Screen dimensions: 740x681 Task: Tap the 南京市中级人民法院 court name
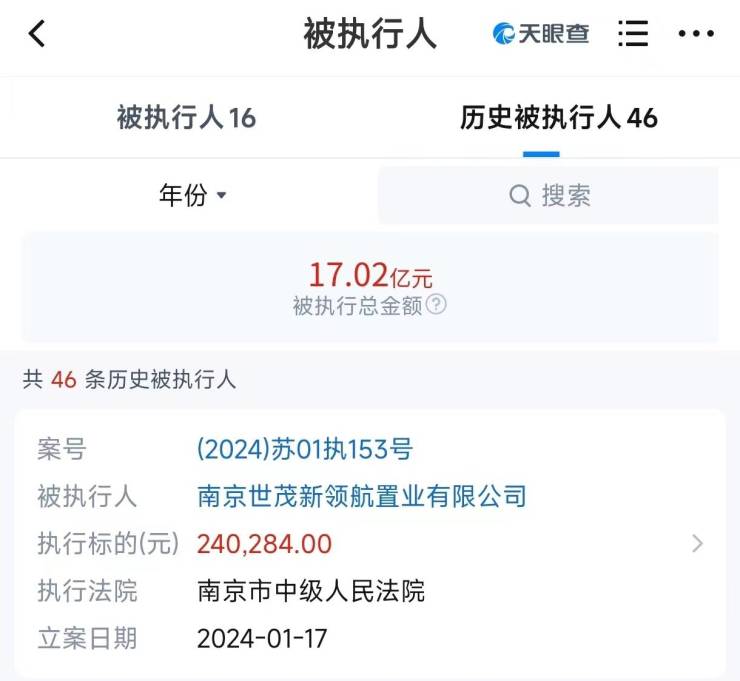click(311, 591)
